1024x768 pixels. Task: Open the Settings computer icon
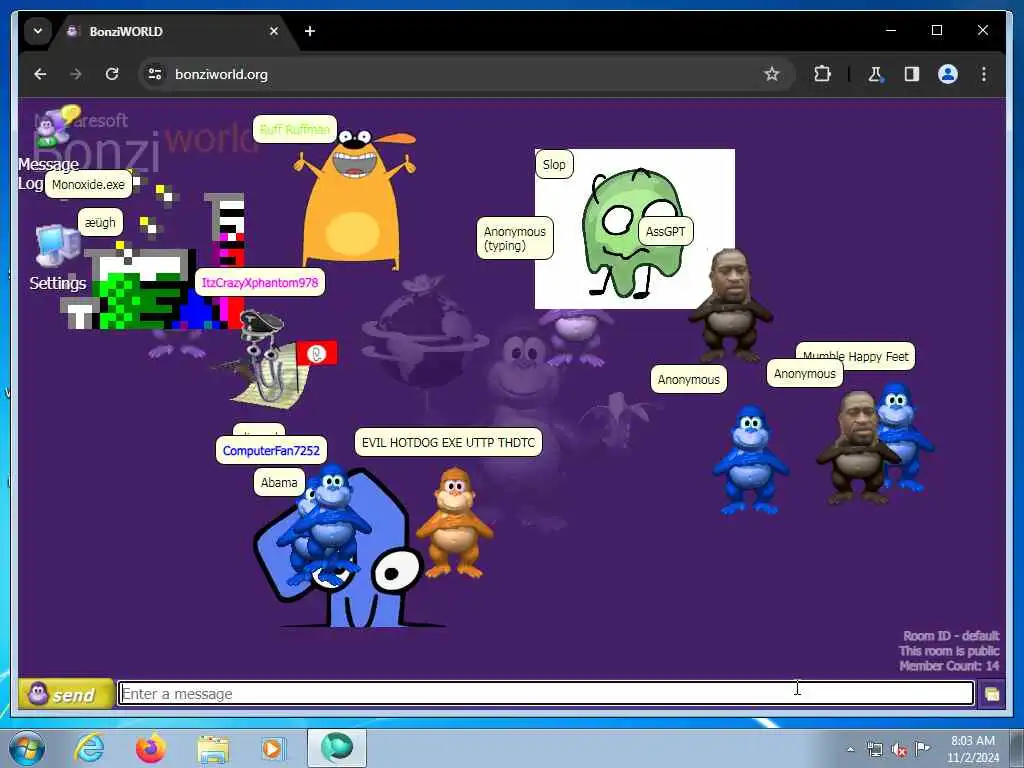coord(58,247)
